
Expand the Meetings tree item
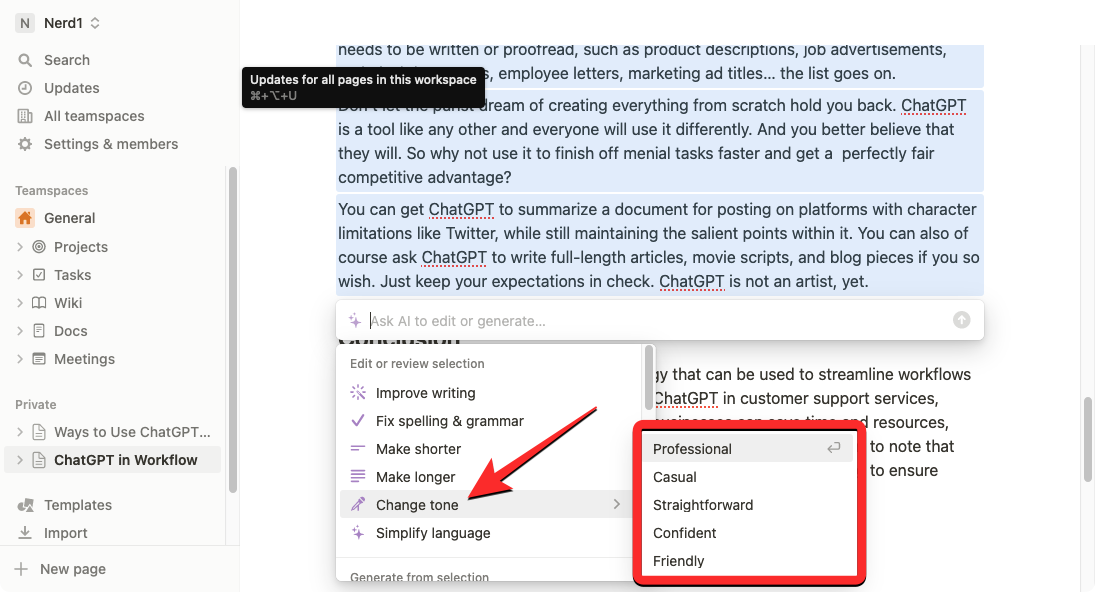point(20,358)
